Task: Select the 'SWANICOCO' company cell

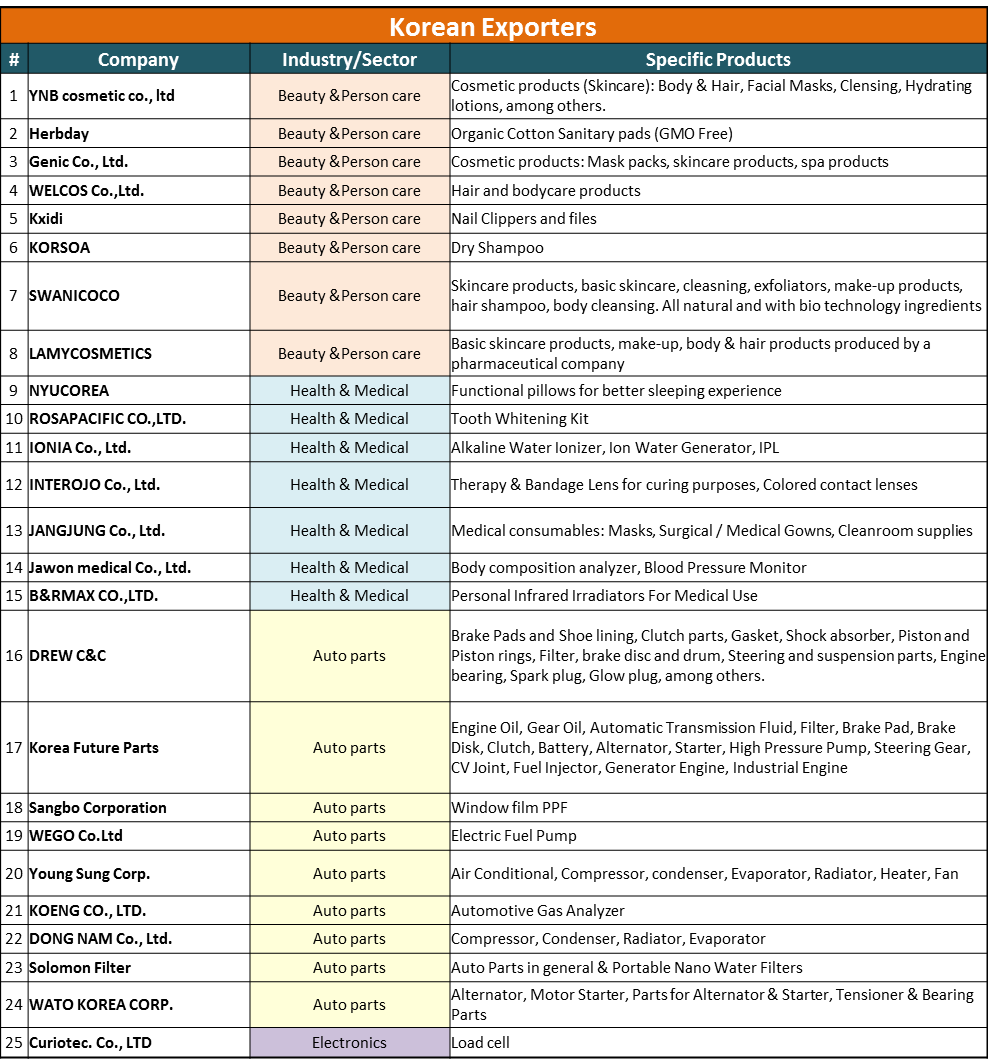Action: (138, 296)
